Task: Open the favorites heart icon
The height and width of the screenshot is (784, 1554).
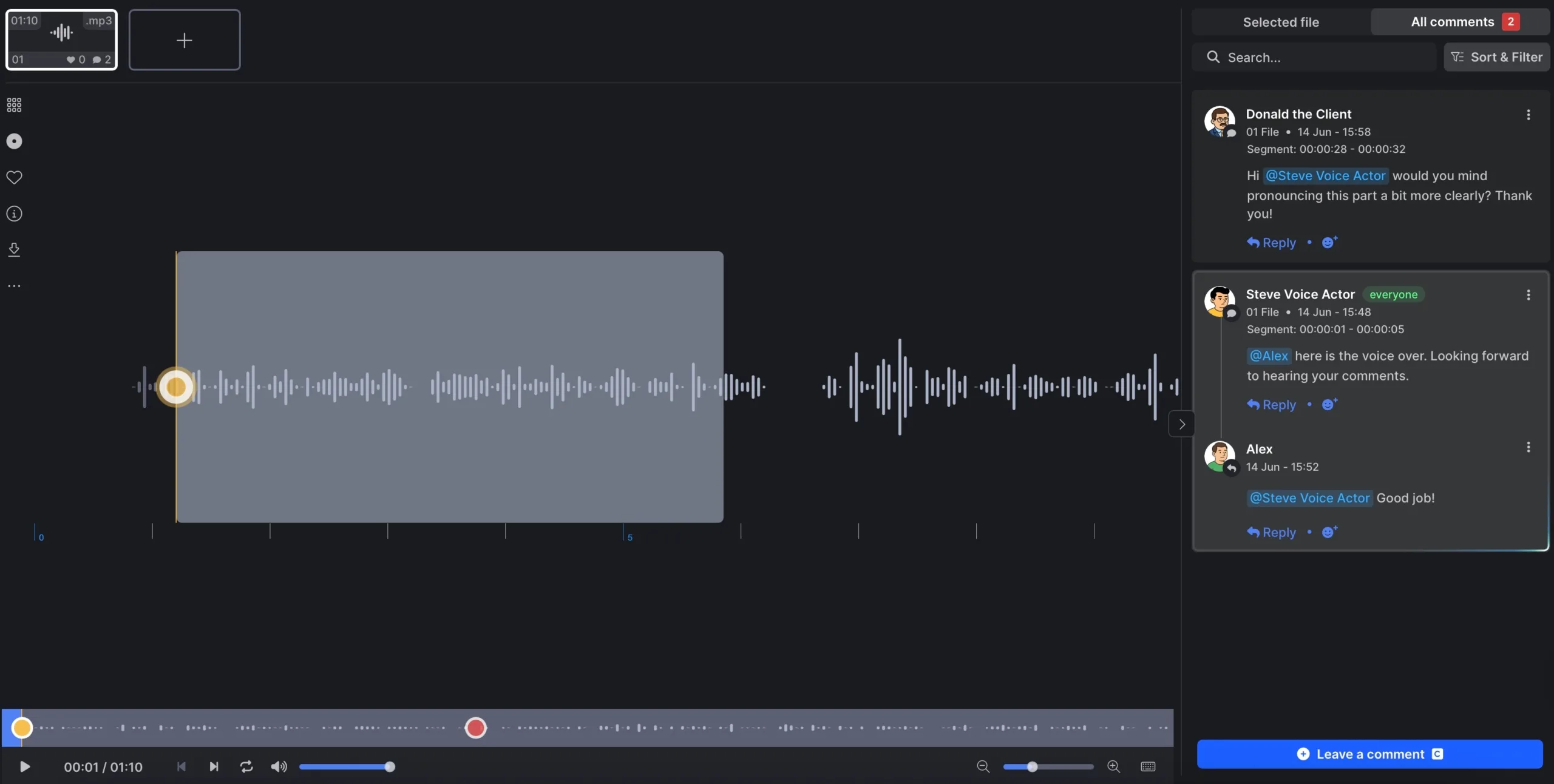Action: click(x=13, y=177)
